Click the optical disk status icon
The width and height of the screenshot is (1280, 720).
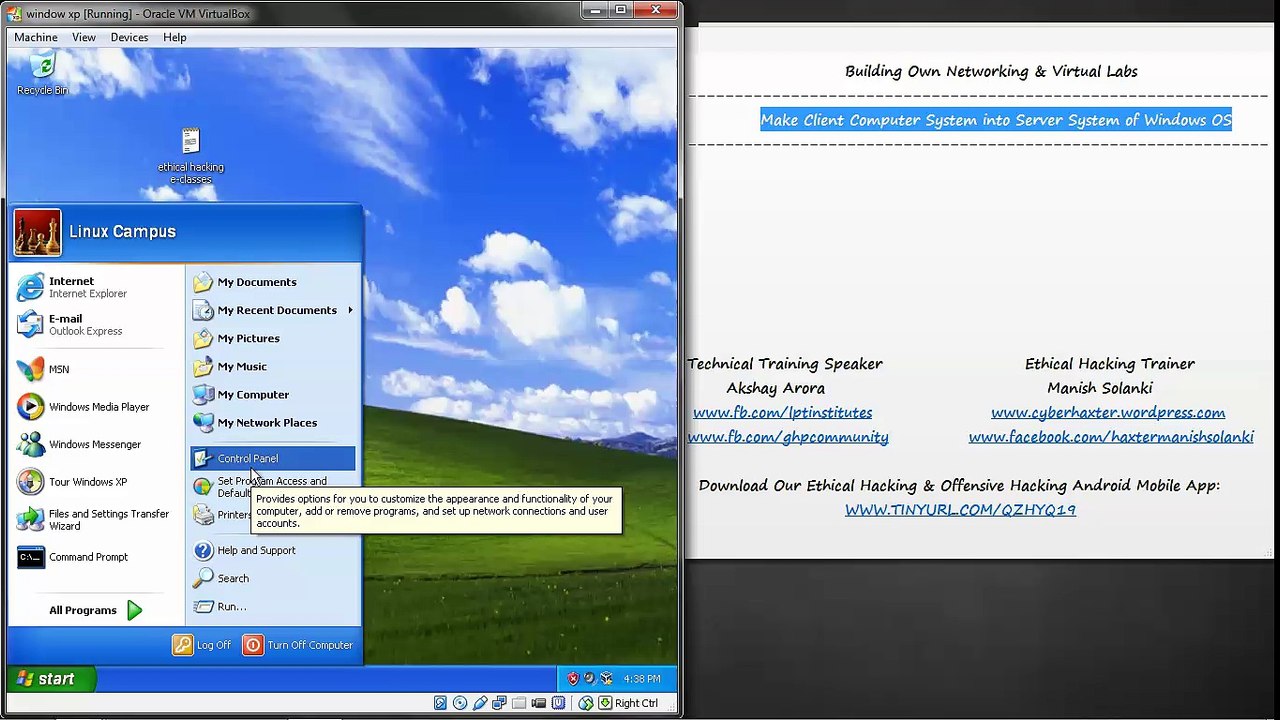[x=460, y=703]
